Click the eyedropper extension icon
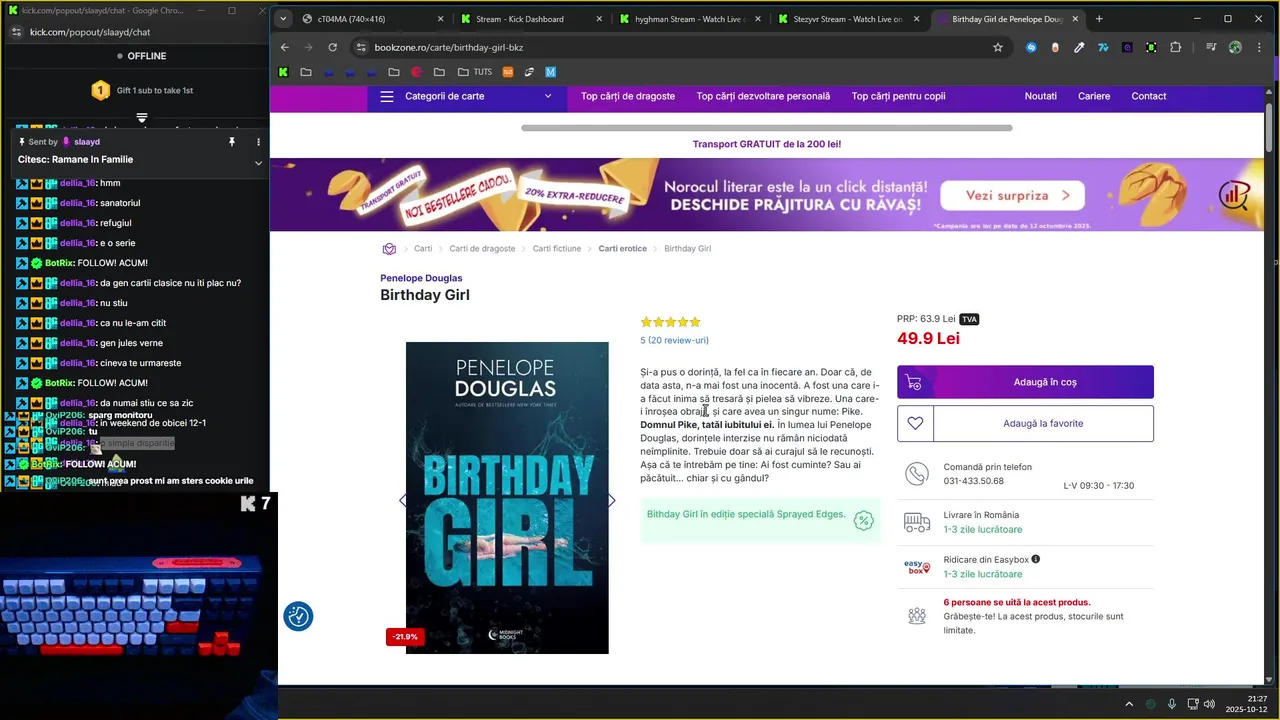The height and width of the screenshot is (720, 1280). (1079, 47)
